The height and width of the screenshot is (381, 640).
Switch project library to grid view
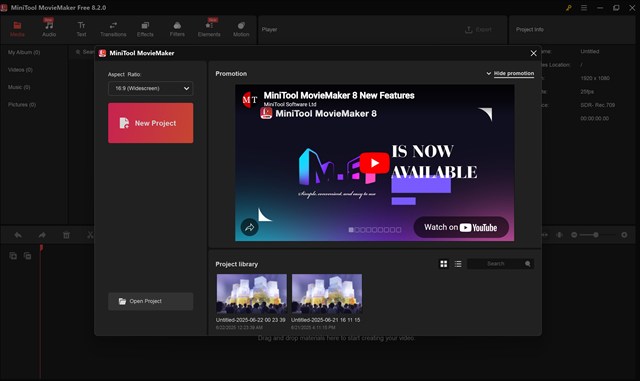pyautogui.click(x=444, y=264)
